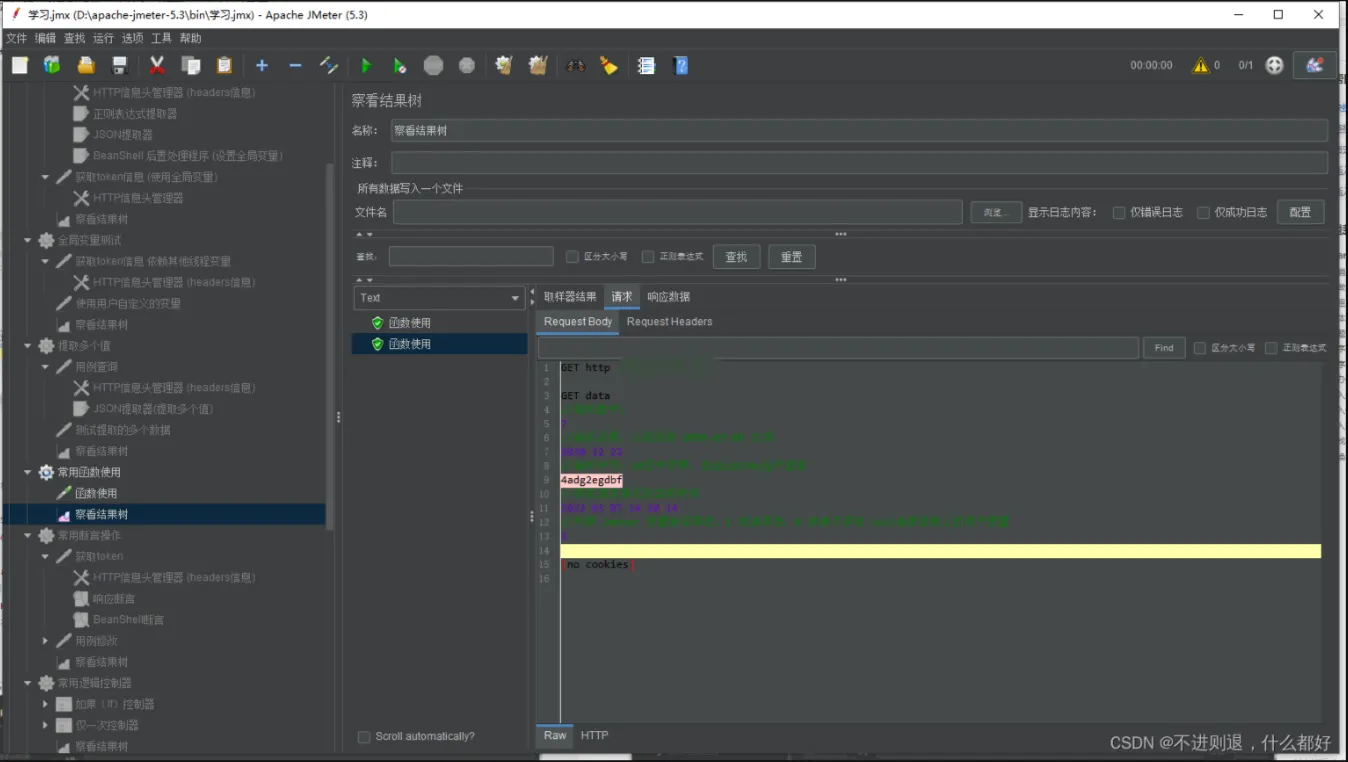Click into the 注释 comment field
The image size is (1348, 762).
pyautogui.click(x=859, y=163)
